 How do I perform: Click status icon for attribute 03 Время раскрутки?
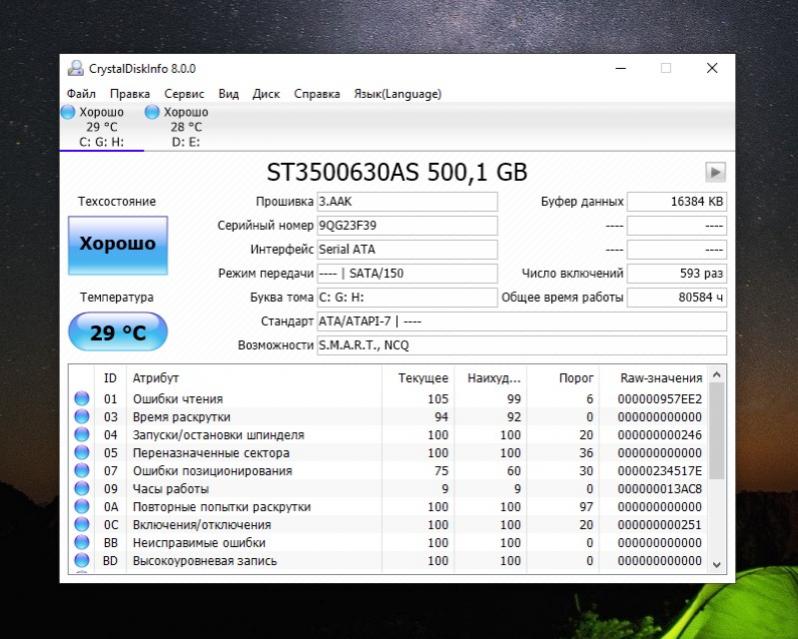click(x=82, y=417)
